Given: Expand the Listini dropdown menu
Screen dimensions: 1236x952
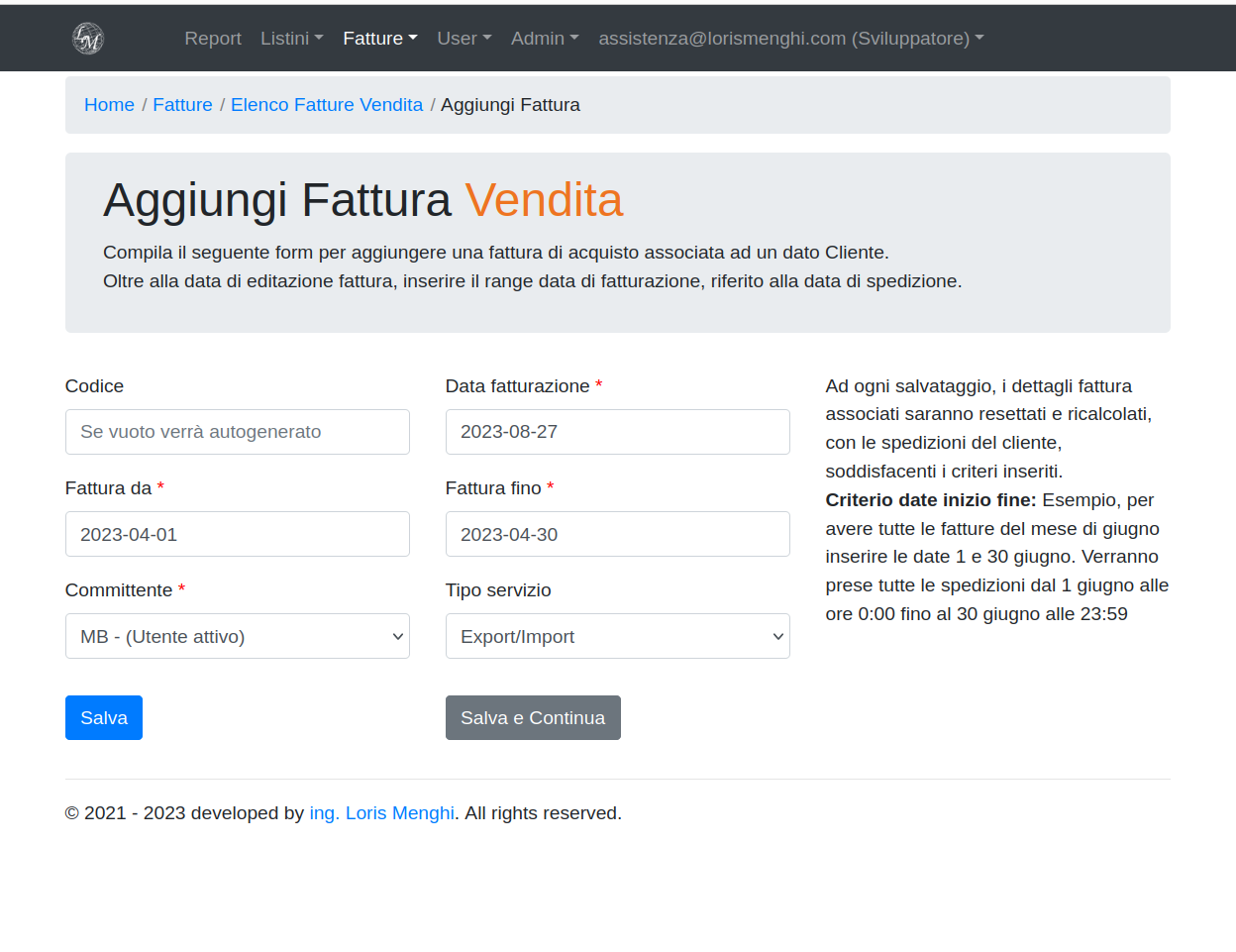Looking at the screenshot, I should coord(291,39).
